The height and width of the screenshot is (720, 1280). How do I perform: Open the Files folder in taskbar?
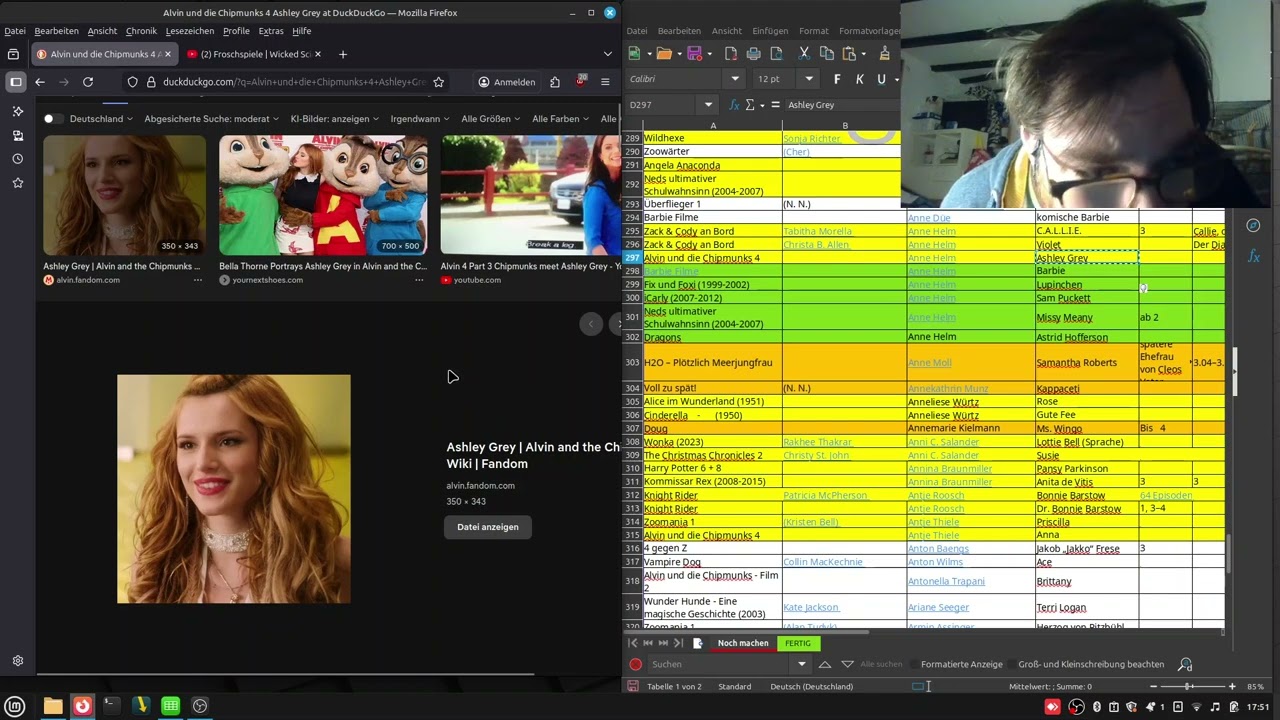click(53, 706)
